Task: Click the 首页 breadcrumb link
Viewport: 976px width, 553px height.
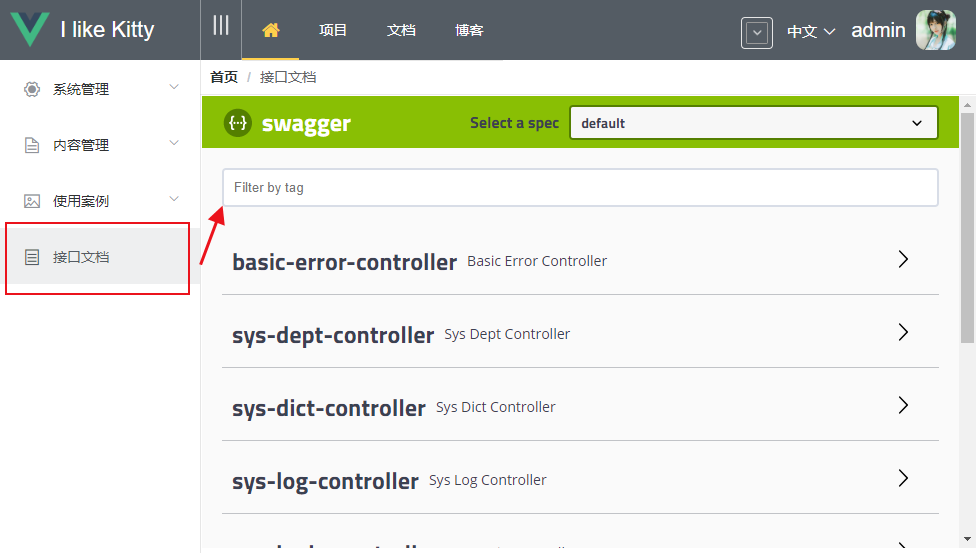Action: point(224,77)
